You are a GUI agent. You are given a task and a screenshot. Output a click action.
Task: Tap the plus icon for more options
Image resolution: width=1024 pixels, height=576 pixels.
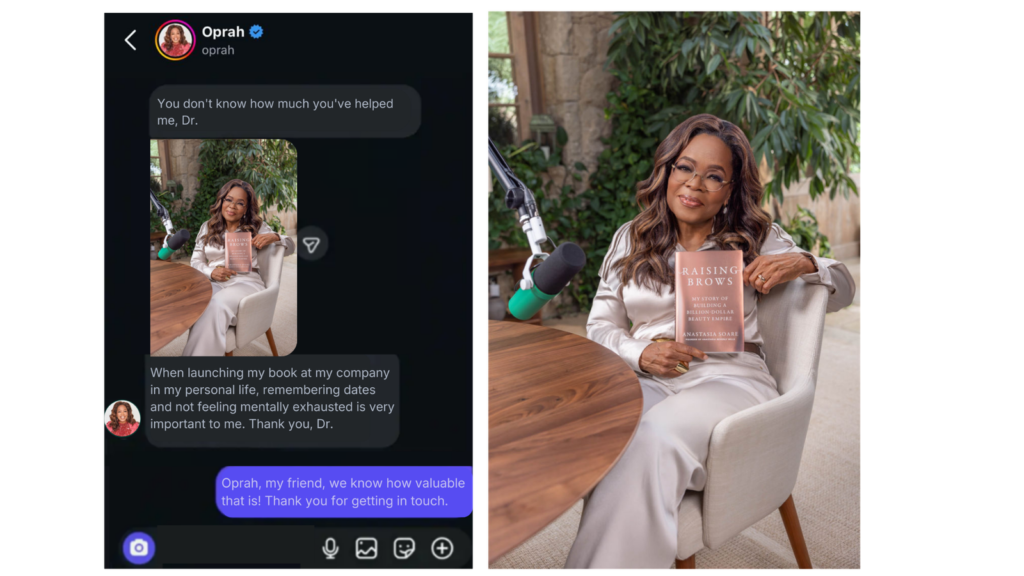[x=442, y=548]
